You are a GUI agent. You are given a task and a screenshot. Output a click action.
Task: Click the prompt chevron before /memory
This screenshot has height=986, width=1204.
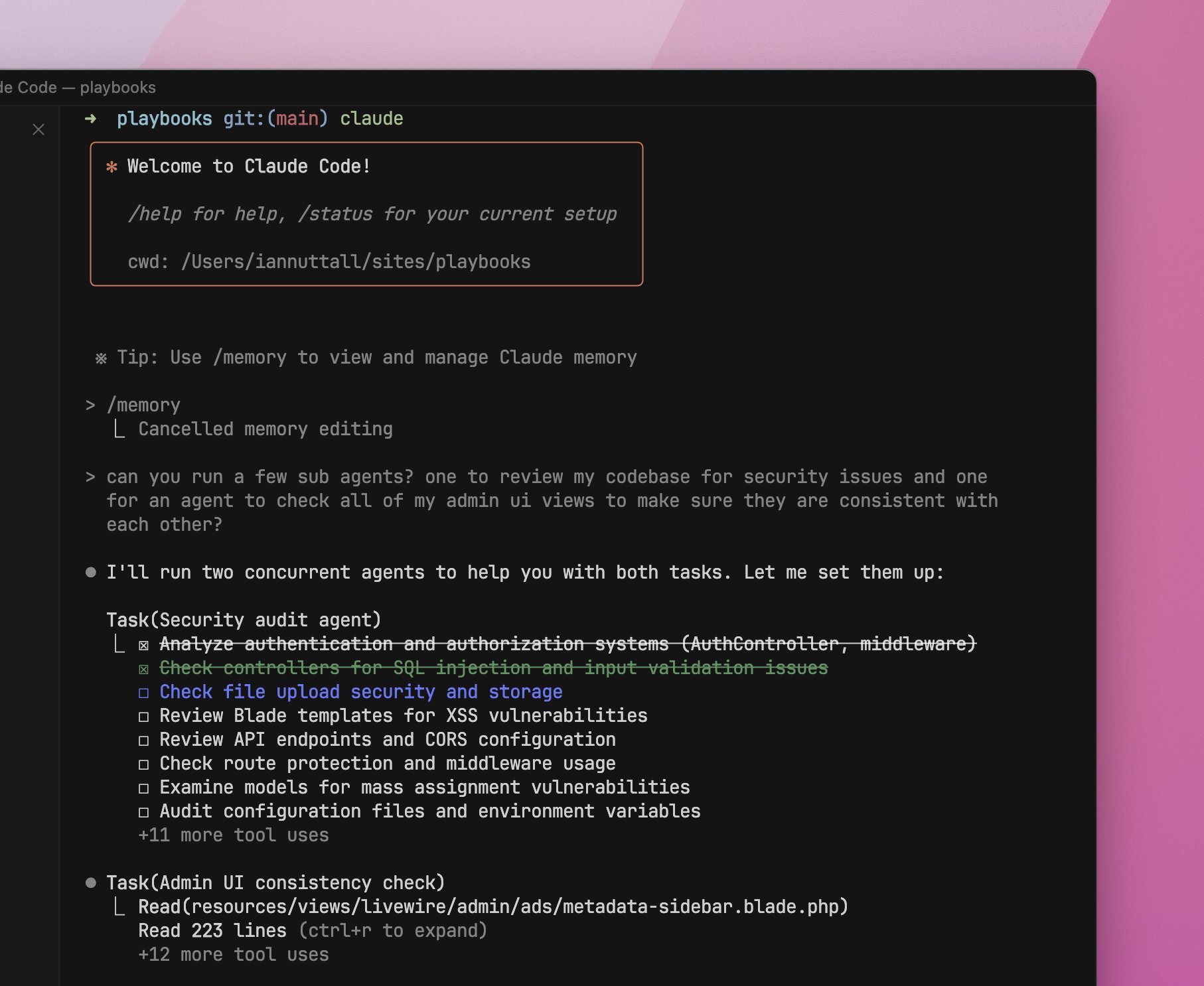point(90,405)
